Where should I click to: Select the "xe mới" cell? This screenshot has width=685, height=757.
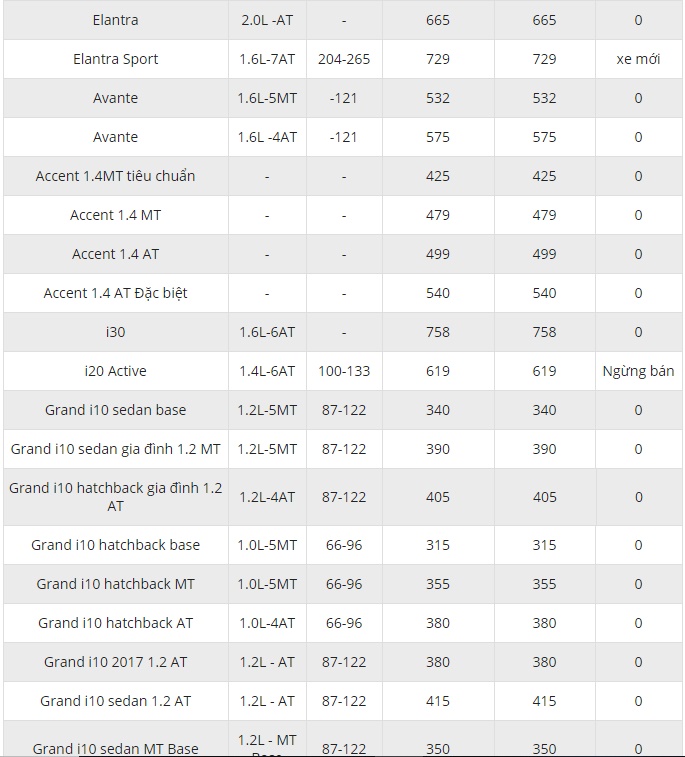(x=638, y=59)
